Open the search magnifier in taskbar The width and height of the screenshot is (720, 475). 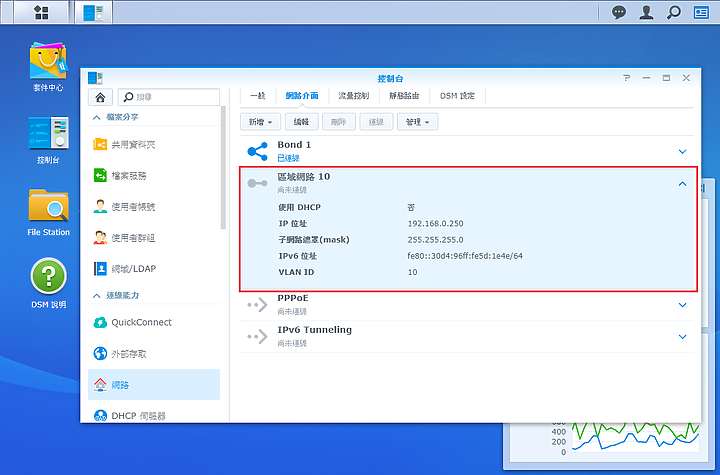[674, 12]
